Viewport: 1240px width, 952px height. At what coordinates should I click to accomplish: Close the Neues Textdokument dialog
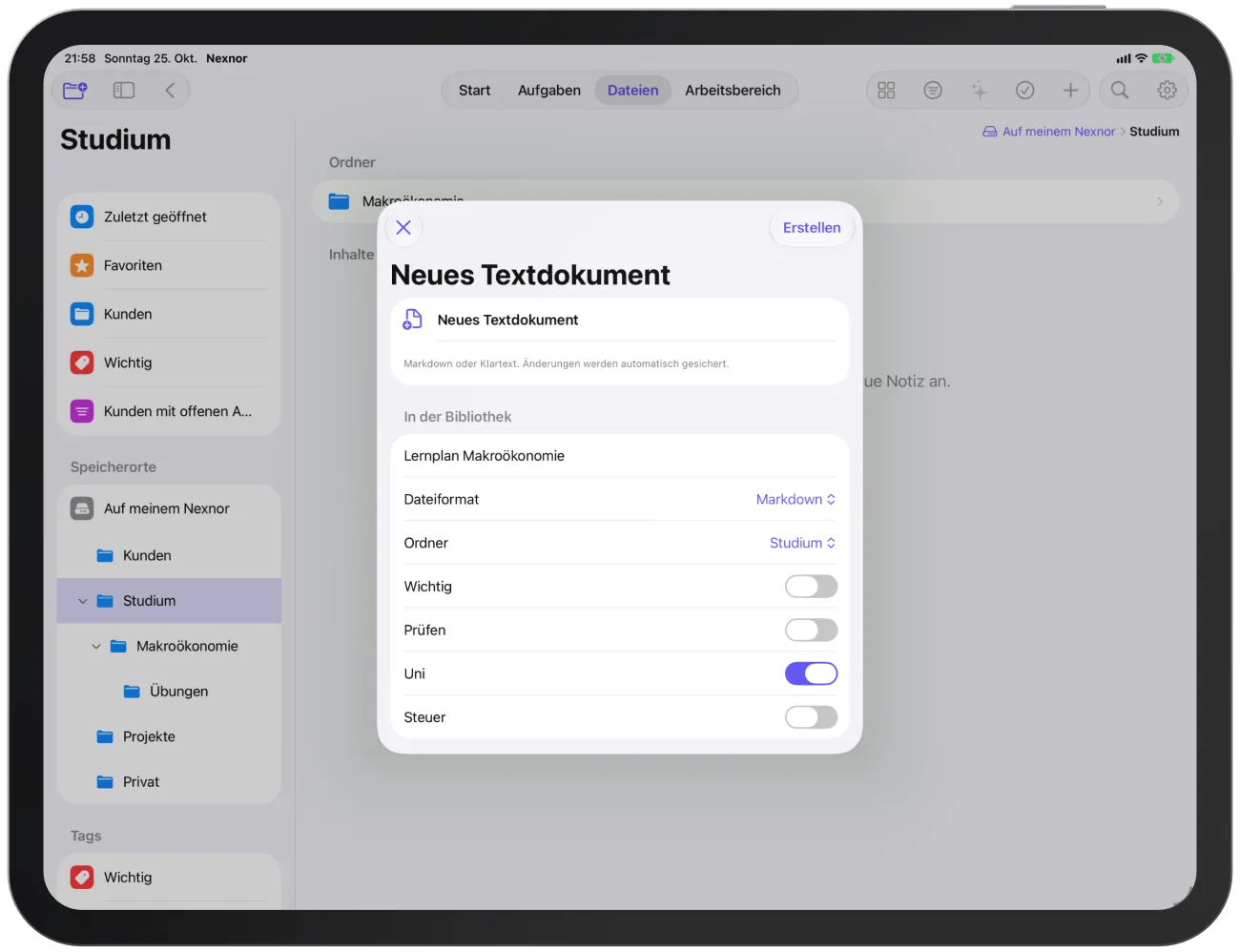[403, 228]
